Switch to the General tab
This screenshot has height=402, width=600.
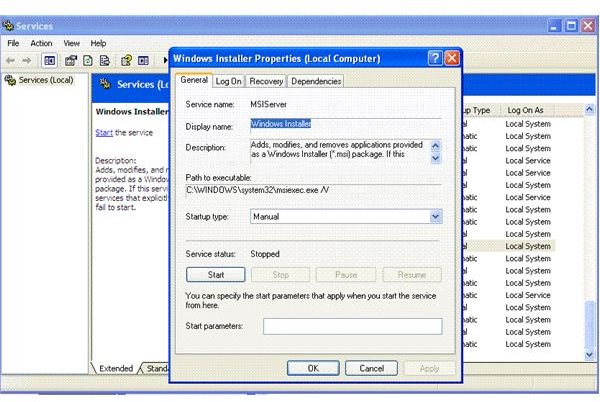(x=194, y=80)
